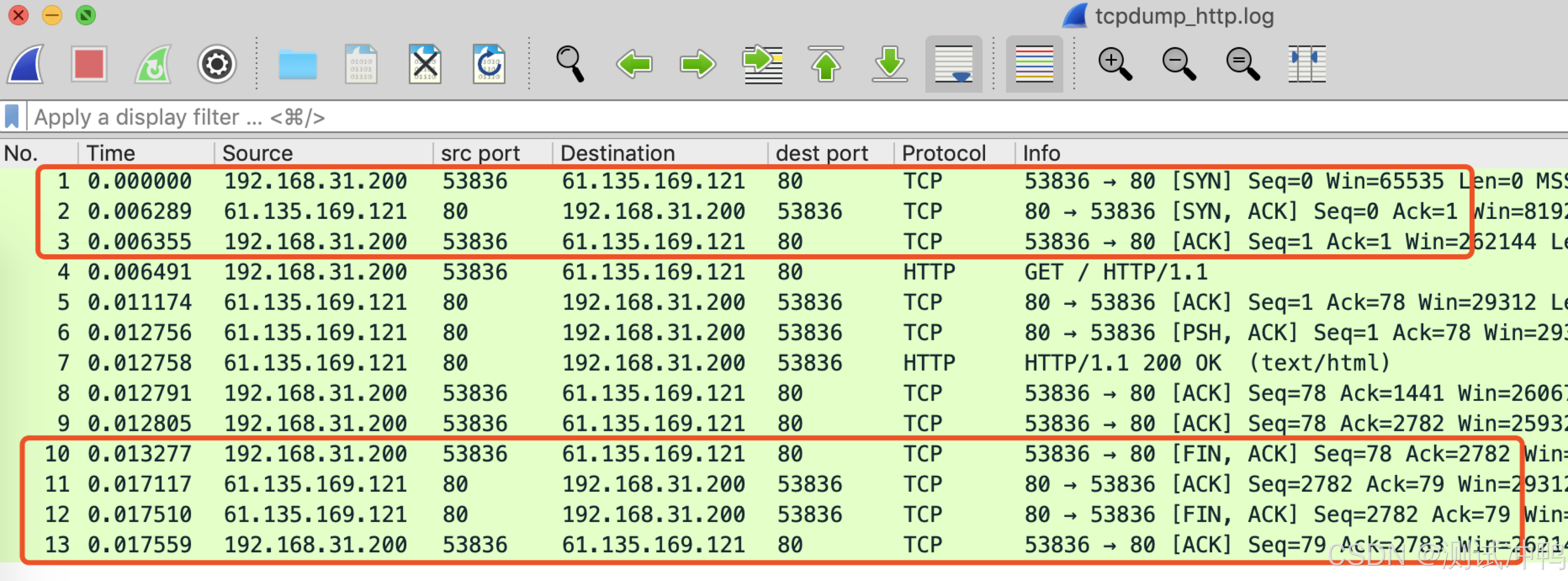This screenshot has height=581, width=1568.
Task: Sort by the Protocol column header
Action: point(943,154)
